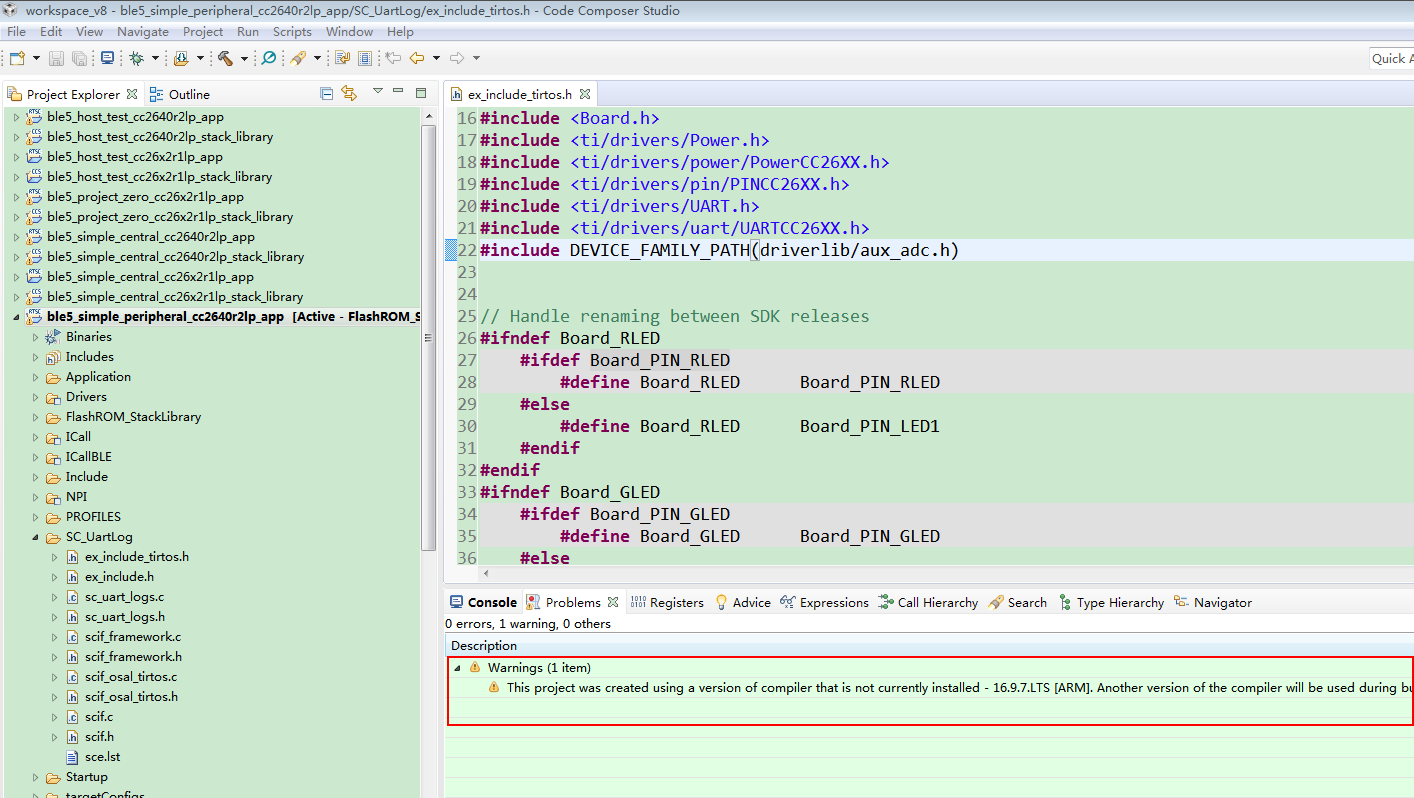Open the Advice tab
Screen dimensions: 1414x798
(x=742, y=603)
